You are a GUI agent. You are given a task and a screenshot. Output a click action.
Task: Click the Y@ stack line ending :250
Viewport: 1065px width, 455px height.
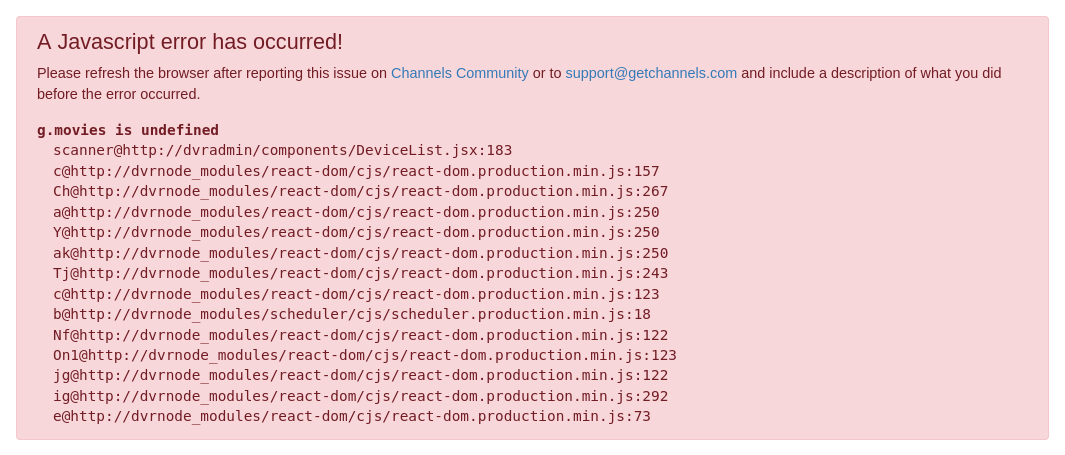click(x=356, y=232)
